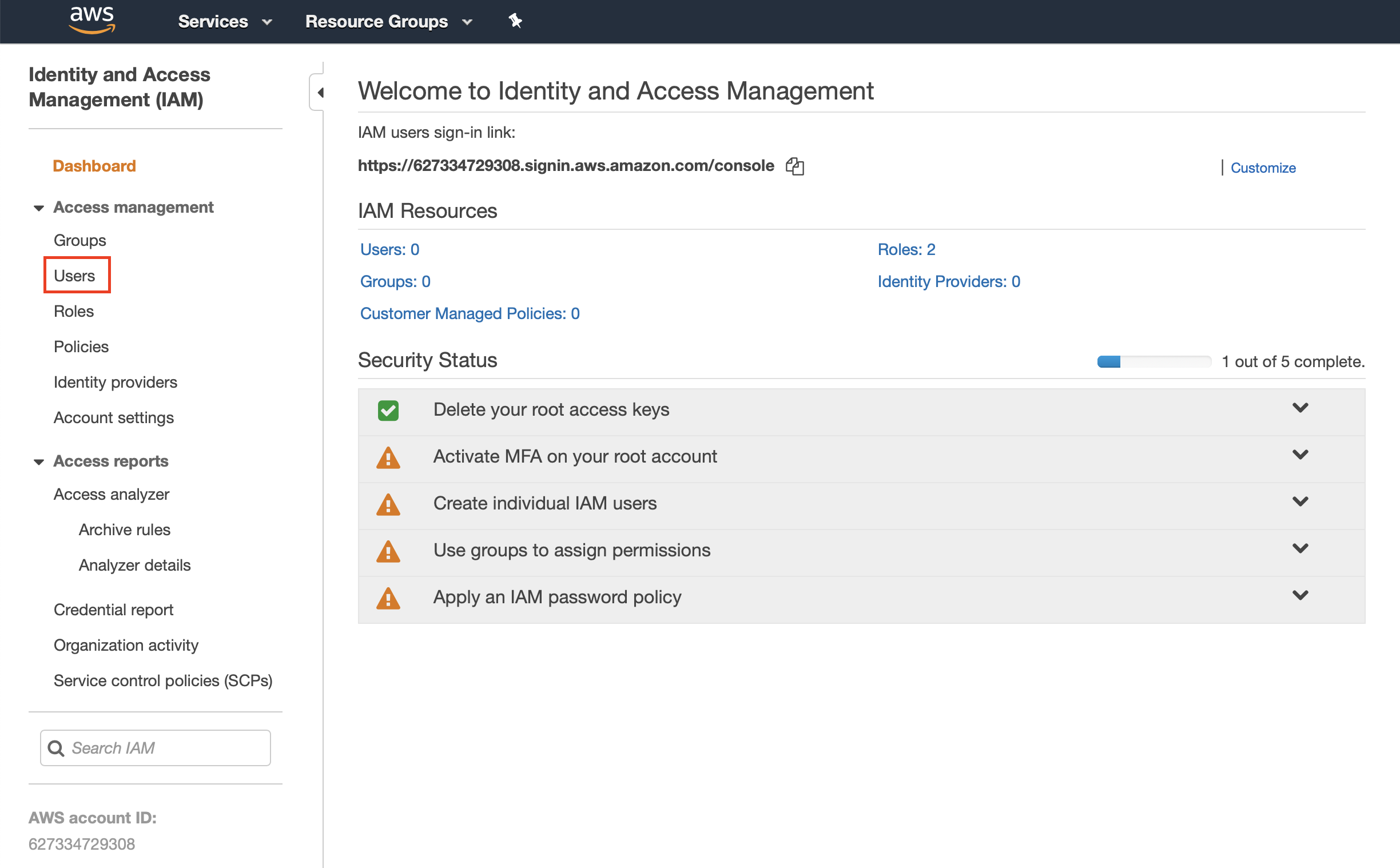
Task: Open the Dashboard sidebar item
Action: click(94, 166)
